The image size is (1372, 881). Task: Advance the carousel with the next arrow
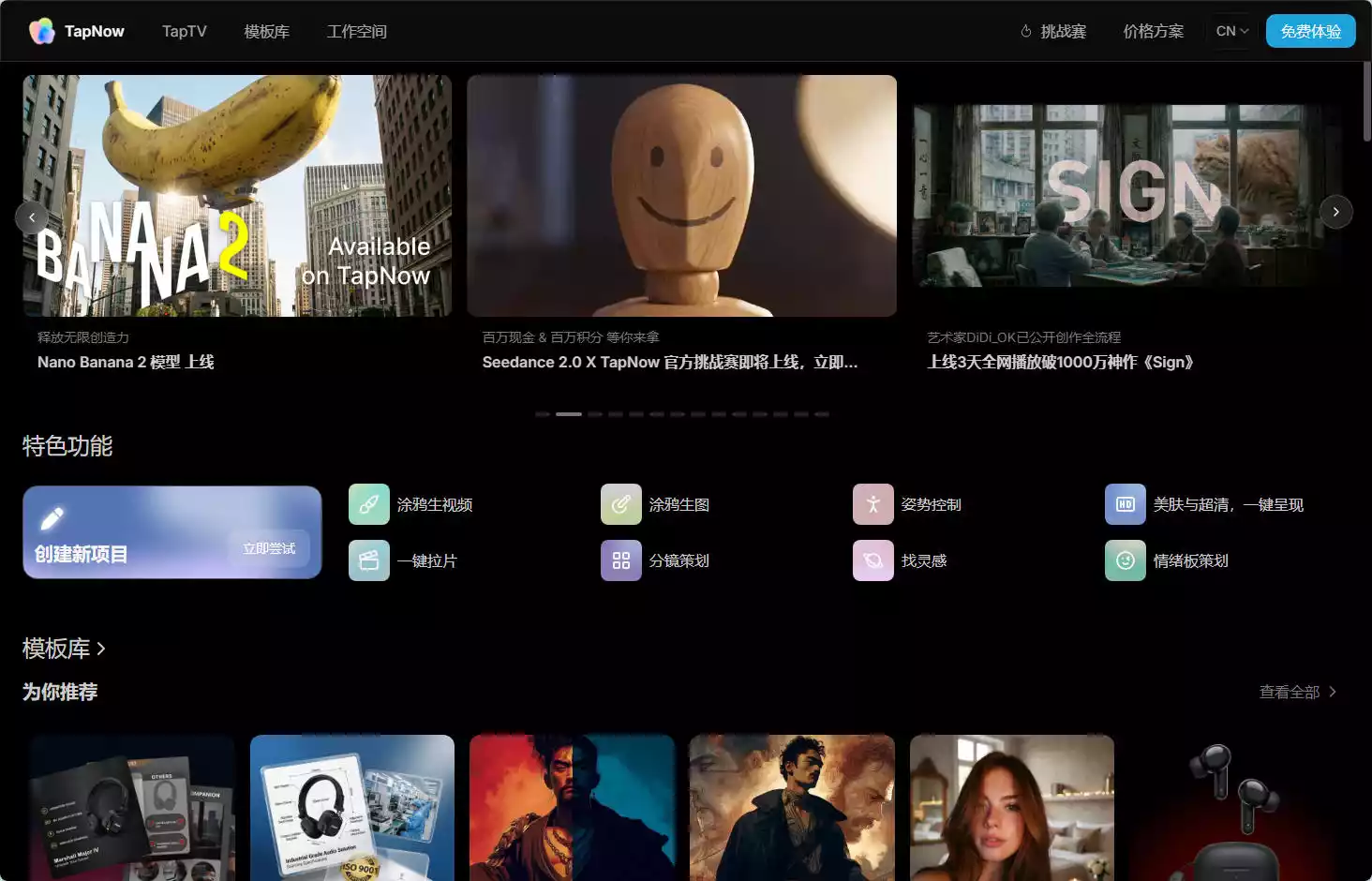1336,212
